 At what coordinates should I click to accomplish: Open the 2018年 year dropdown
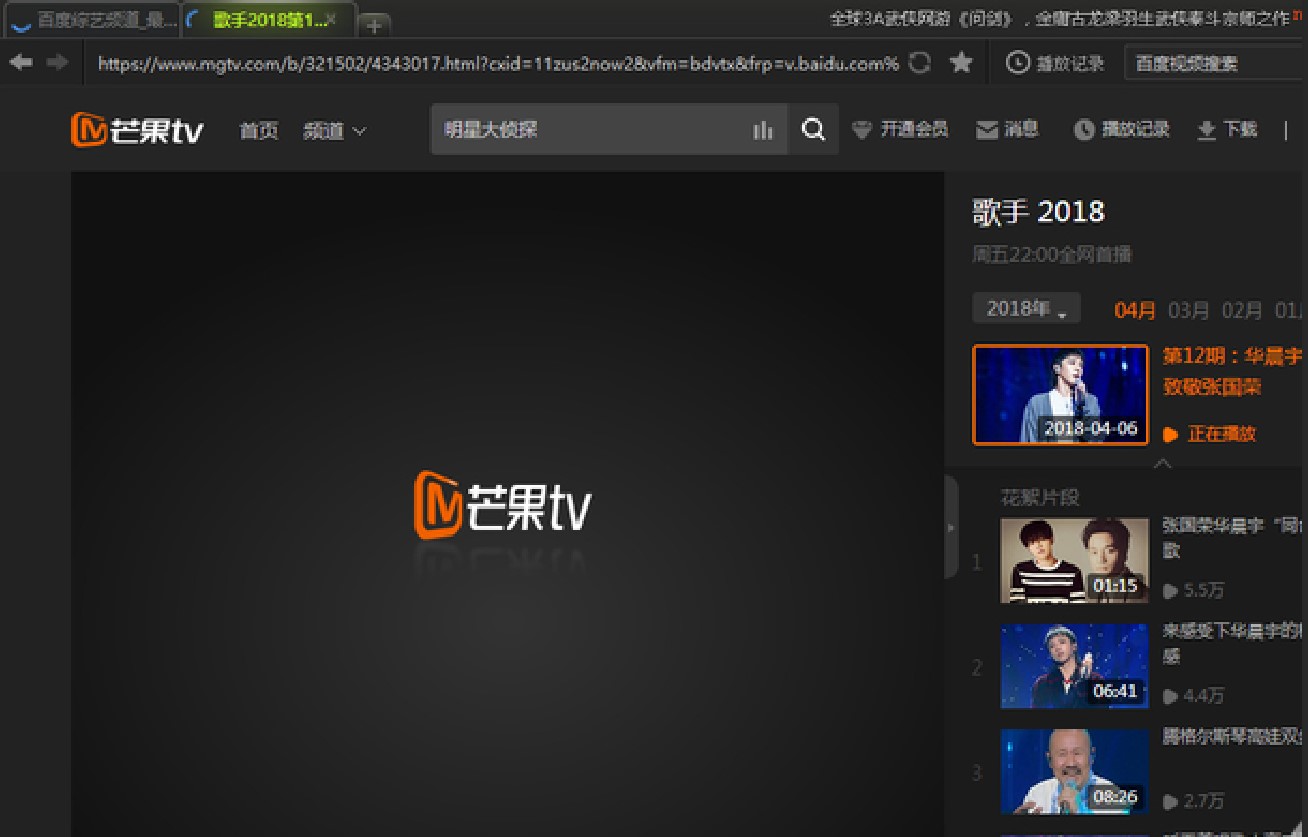[1026, 309]
